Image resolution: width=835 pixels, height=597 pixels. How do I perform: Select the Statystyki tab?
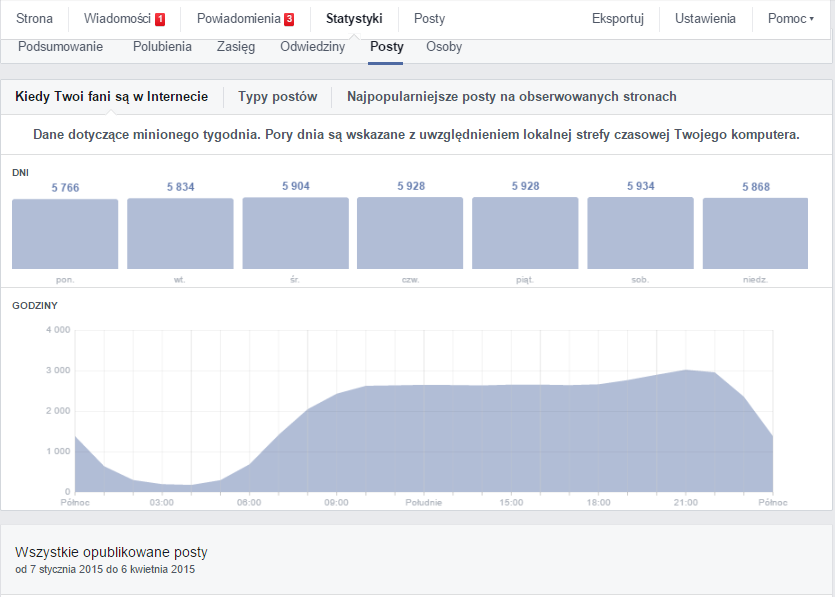[x=354, y=19]
